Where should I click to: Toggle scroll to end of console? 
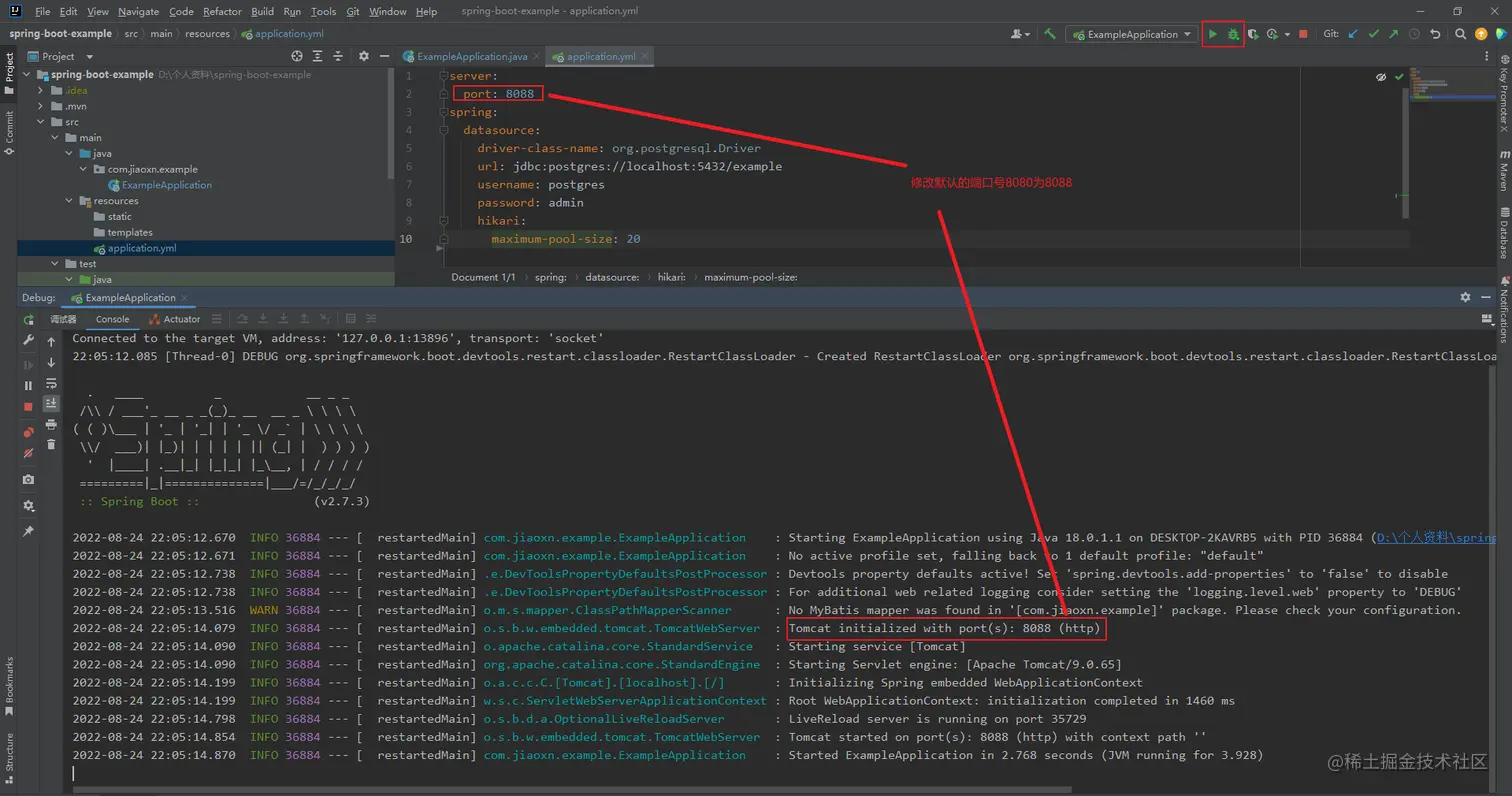tap(51, 403)
